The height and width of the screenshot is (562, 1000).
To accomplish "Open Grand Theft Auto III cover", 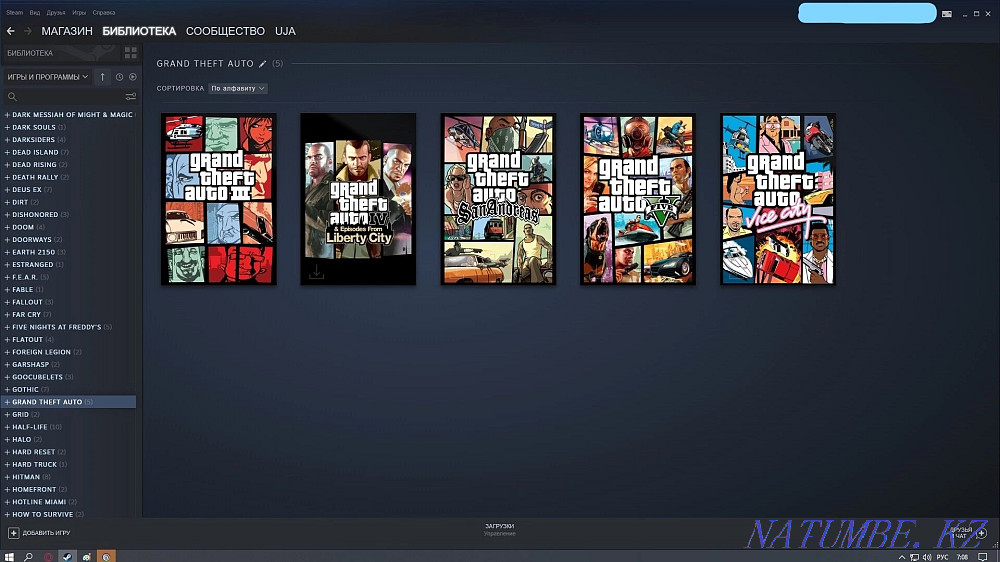I will (x=219, y=199).
